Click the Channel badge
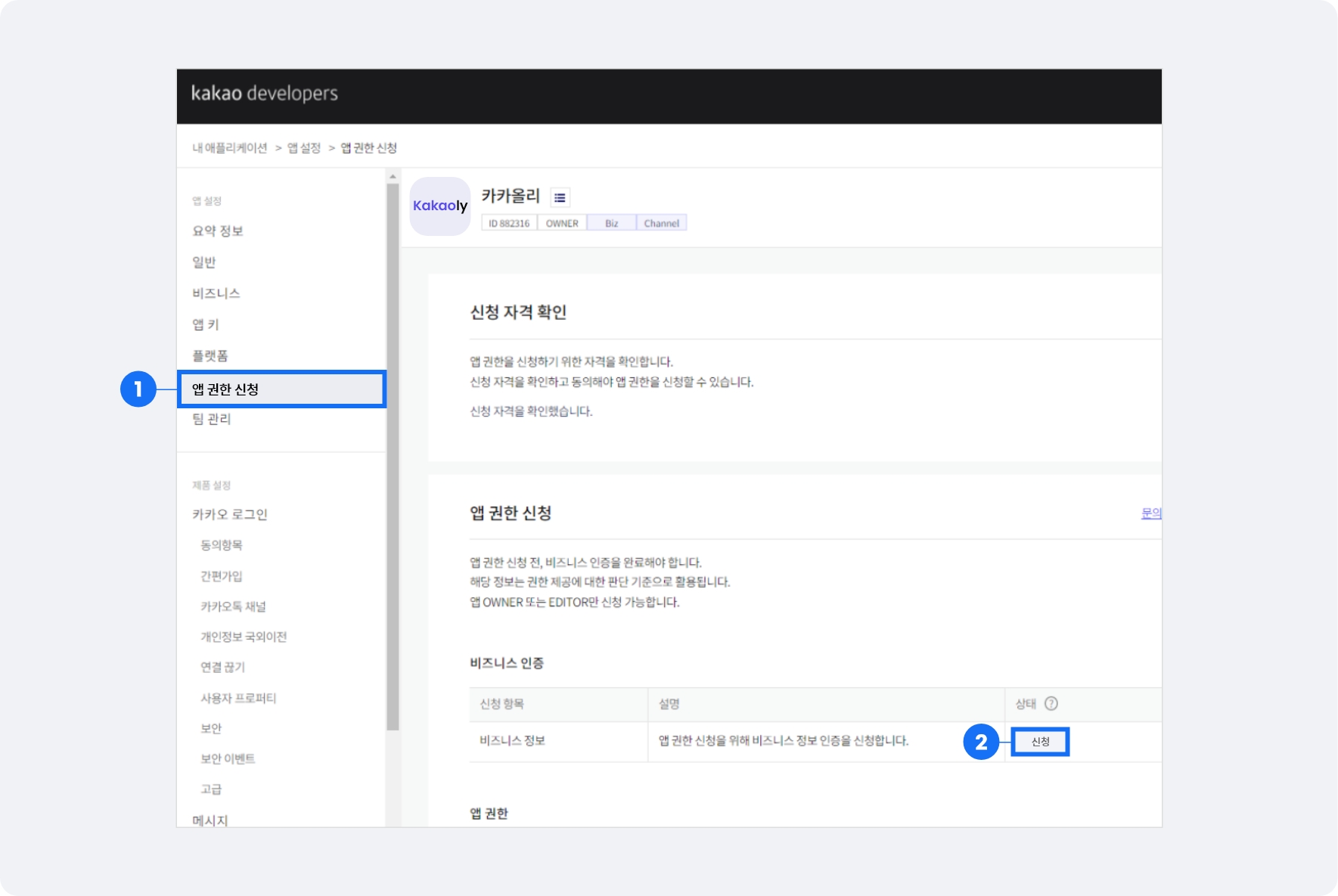This screenshot has height=896, width=1338. tap(661, 223)
